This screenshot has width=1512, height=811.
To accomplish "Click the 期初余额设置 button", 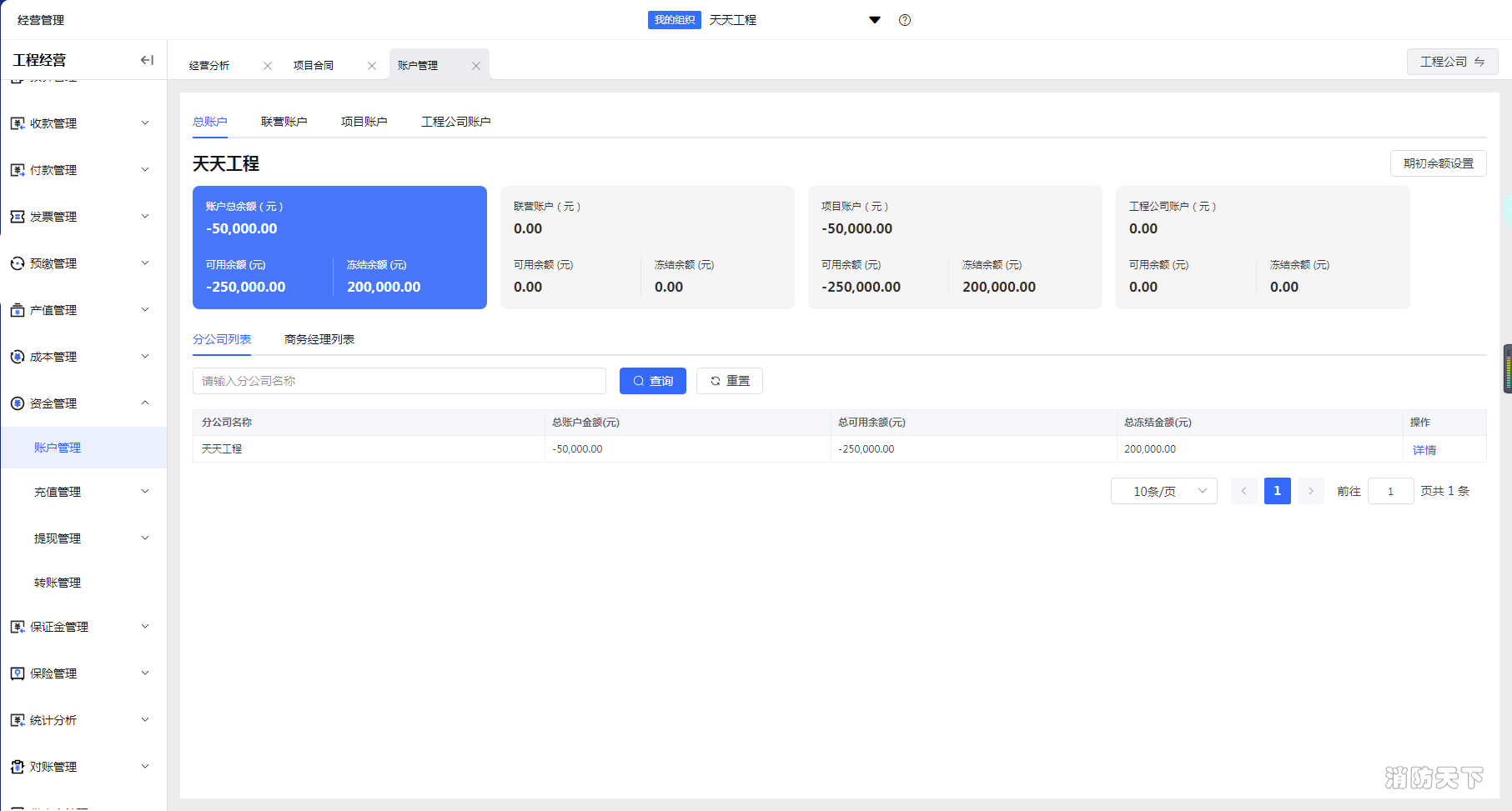I will [1438, 163].
